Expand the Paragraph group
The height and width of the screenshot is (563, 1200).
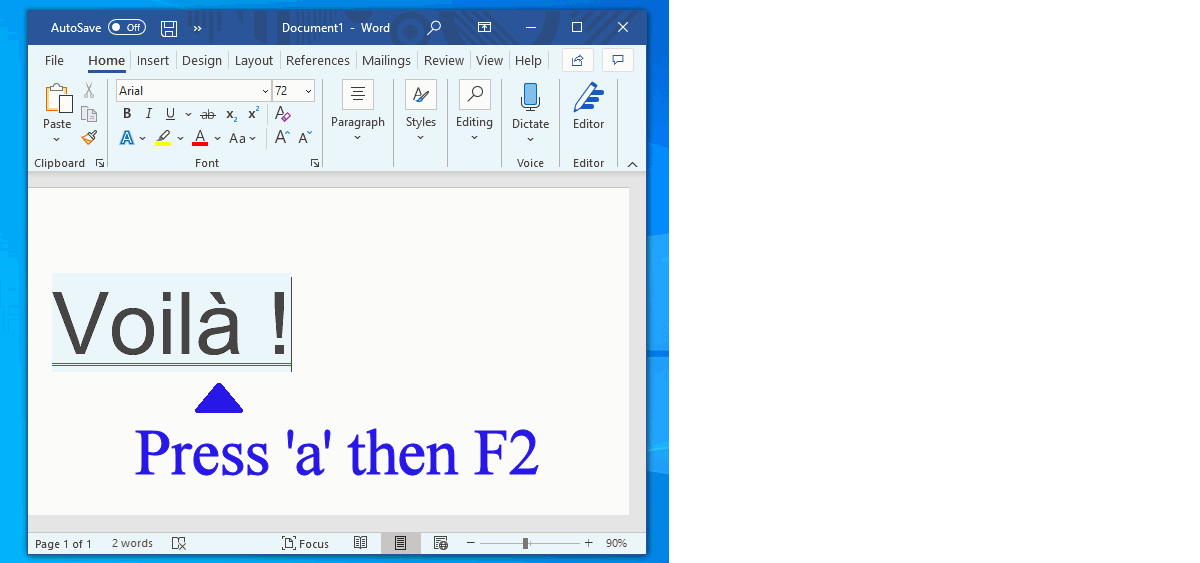tap(358, 111)
